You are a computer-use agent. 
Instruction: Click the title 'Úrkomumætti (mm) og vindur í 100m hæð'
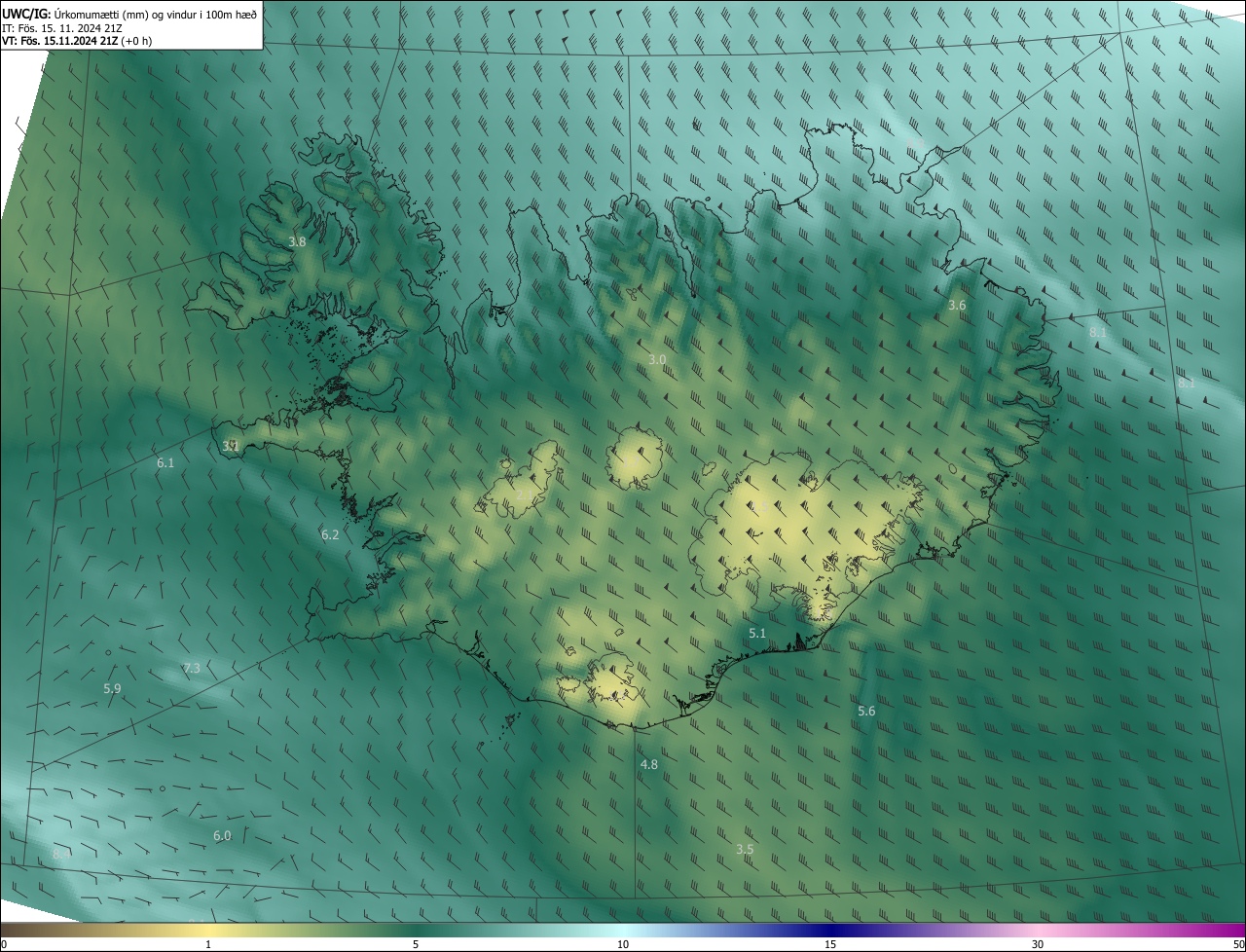[x=156, y=13]
